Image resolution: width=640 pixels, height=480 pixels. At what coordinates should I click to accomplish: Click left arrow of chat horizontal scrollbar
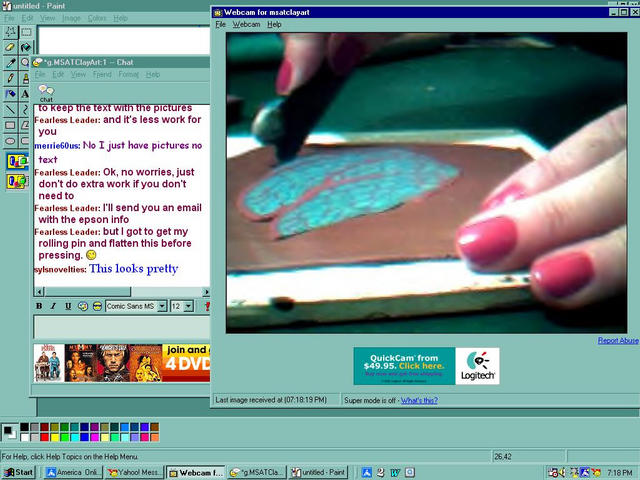[40, 292]
